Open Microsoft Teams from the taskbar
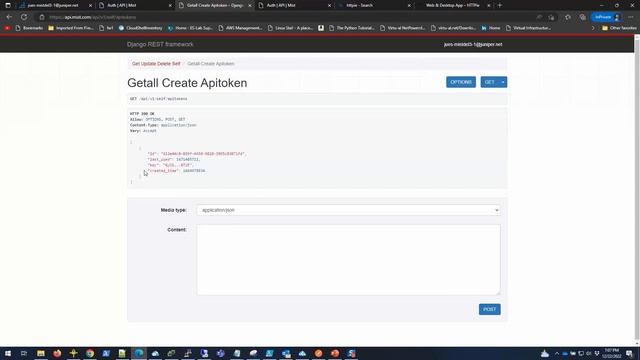The image size is (640, 360). pos(220,353)
